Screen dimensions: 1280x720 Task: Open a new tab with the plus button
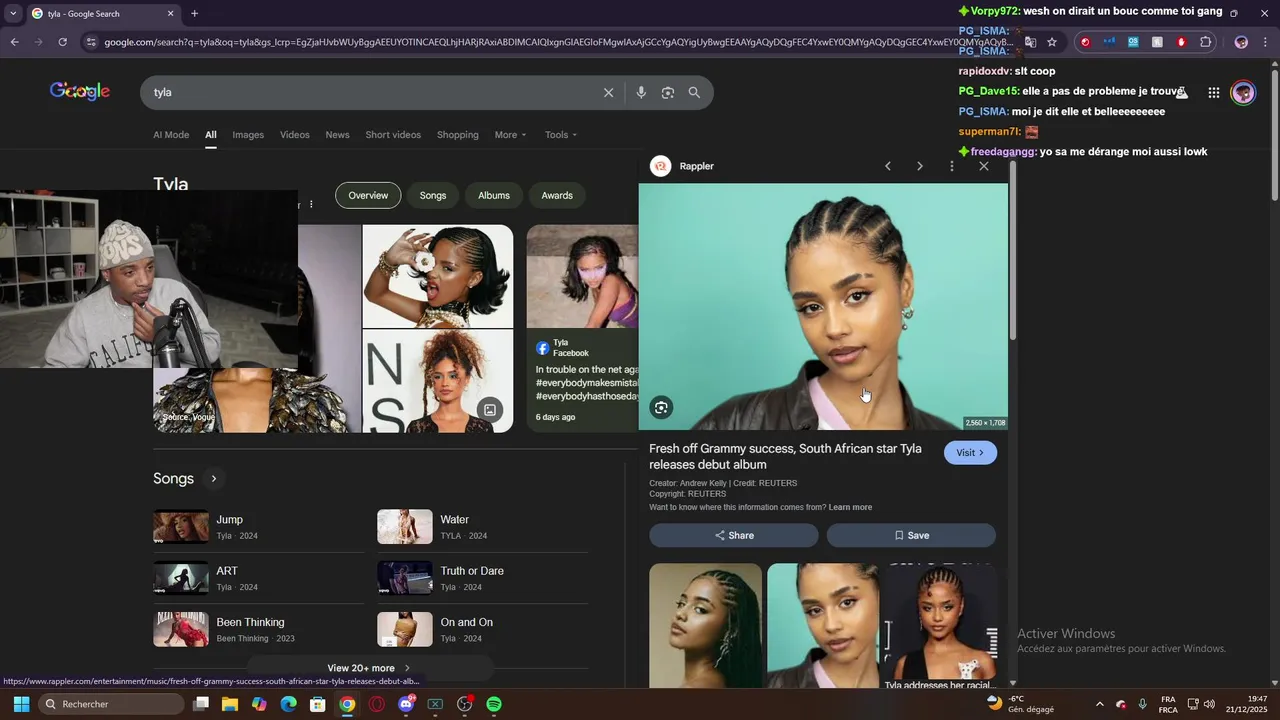pyautogui.click(x=194, y=13)
